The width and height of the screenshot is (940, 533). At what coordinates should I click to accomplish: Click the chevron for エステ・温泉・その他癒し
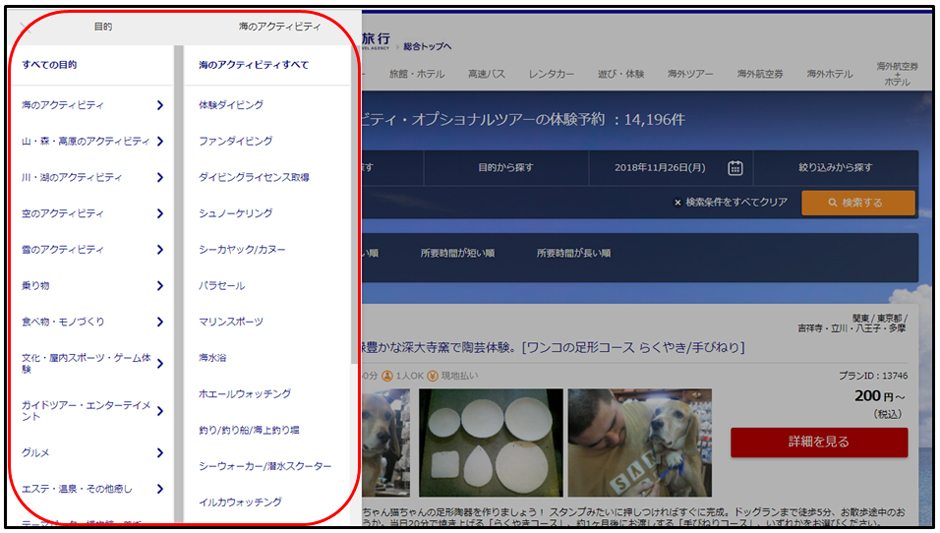click(160, 489)
